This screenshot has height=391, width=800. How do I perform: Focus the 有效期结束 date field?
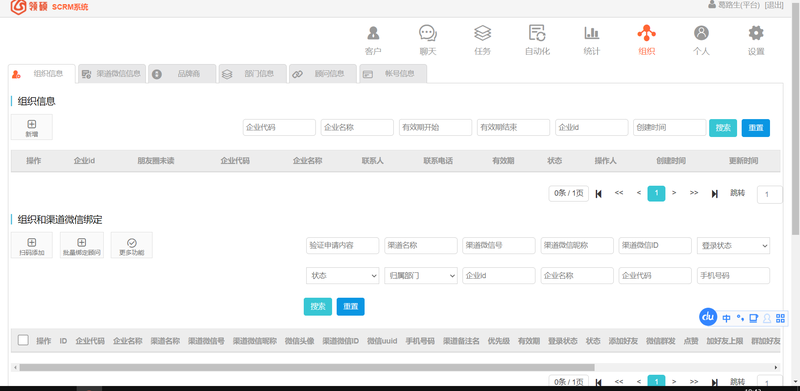[x=513, y=128]
